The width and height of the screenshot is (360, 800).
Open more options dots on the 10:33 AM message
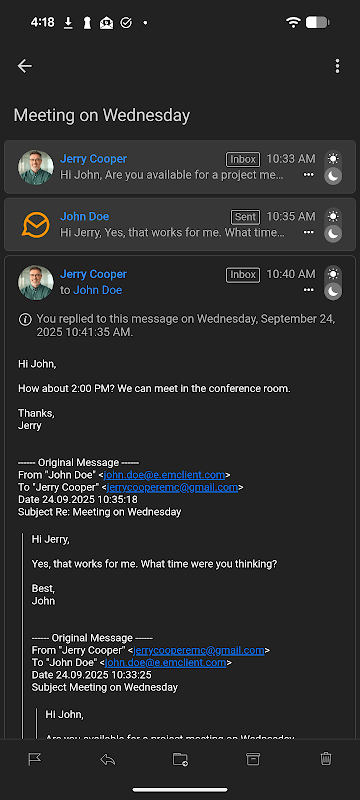click(308, 174)
